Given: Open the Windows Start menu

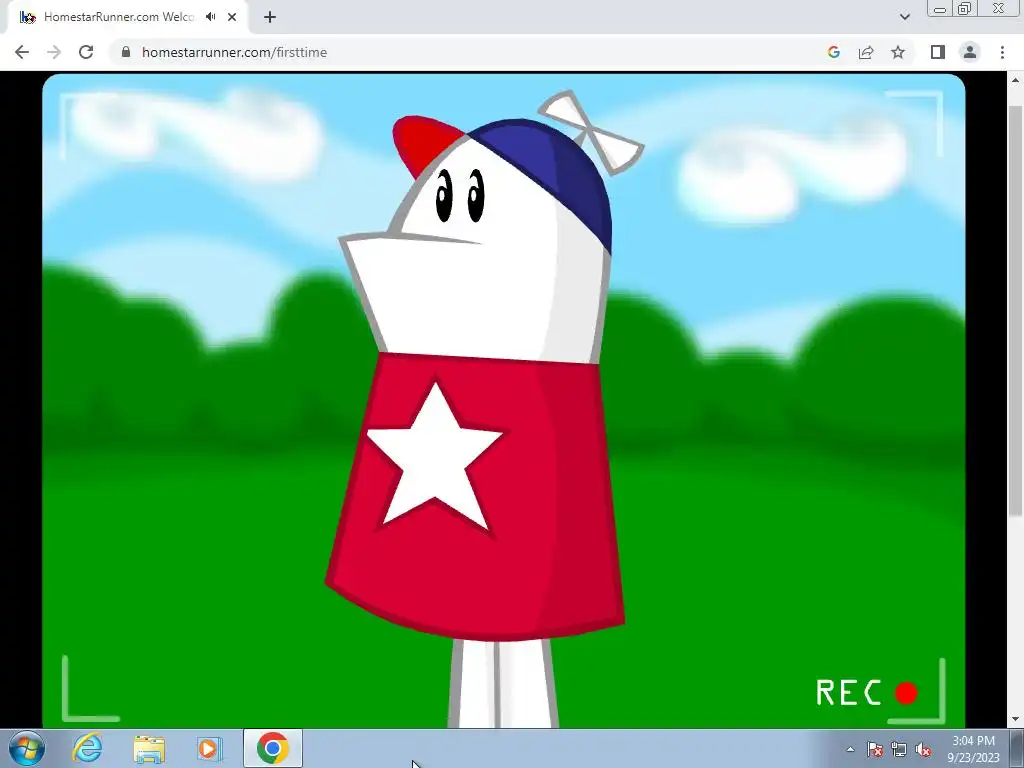Looking at the screenshot, I should coord(27,748).
